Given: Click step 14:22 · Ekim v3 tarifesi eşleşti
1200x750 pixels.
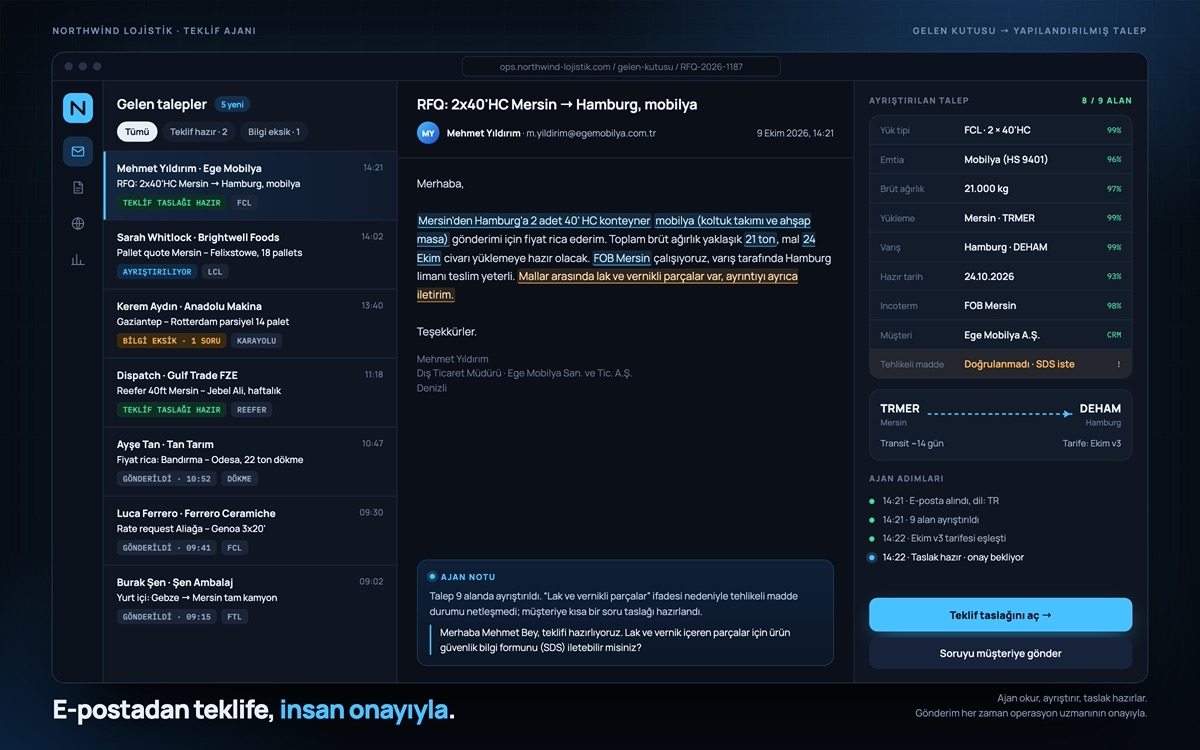Looking at the screenshot, I should coord(944,538).
